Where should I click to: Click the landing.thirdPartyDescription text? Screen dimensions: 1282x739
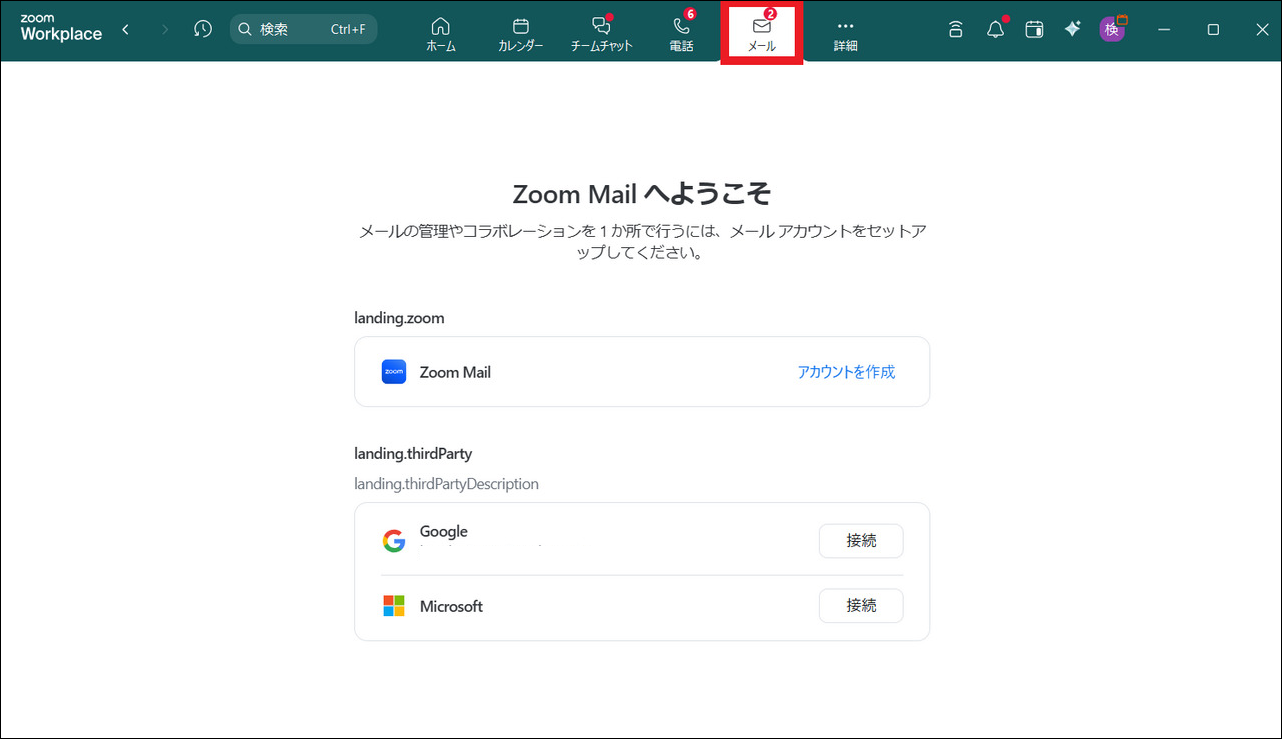pos(446,484)
